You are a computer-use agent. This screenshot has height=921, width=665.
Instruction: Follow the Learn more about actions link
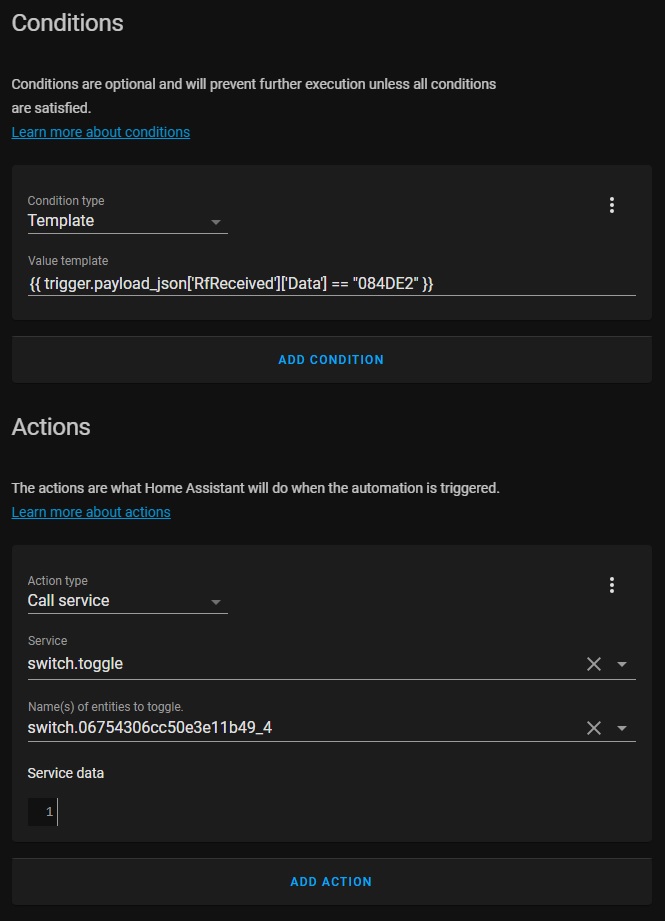tap(91, 512)
